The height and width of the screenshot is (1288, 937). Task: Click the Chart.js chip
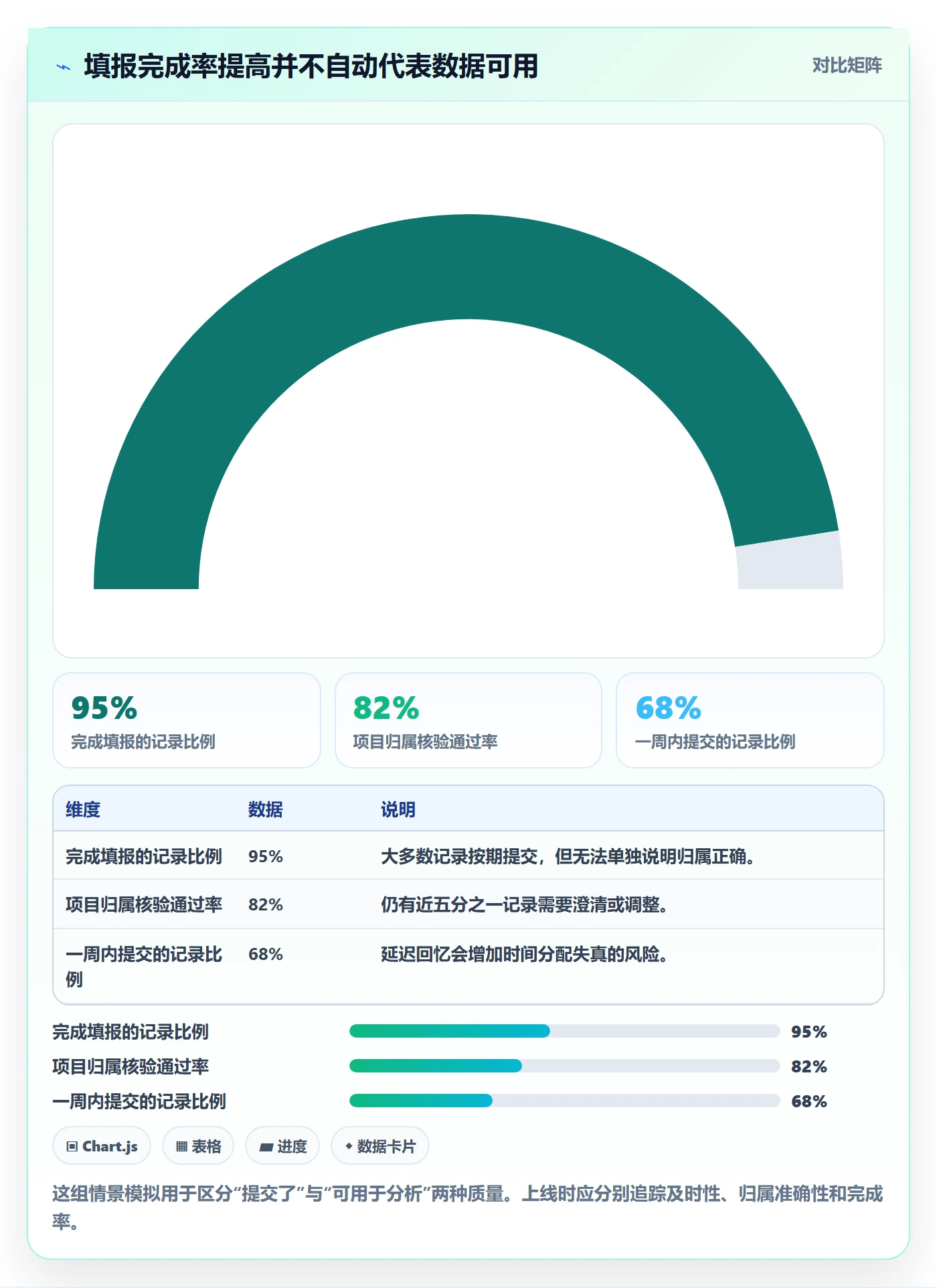tap(102, 1146)
